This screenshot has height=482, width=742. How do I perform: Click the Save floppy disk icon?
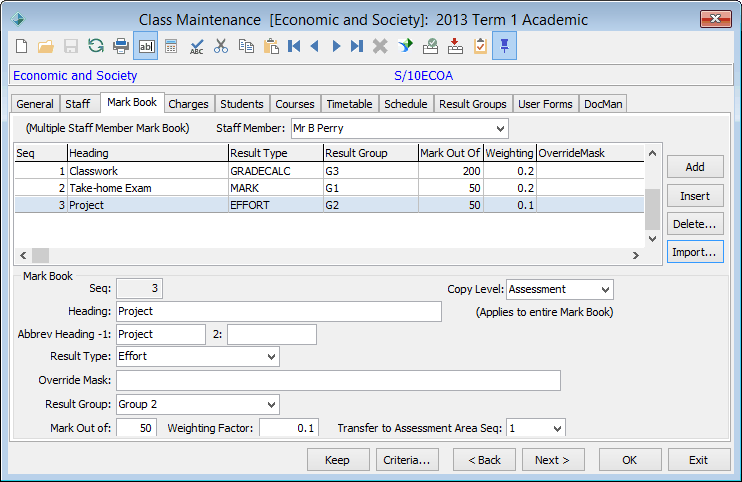[71, 46]
